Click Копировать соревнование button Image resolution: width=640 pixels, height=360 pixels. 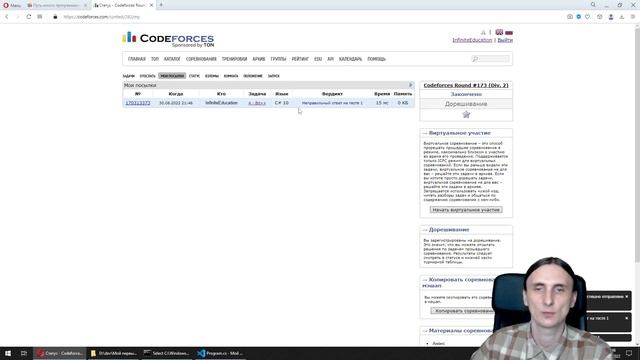point(463,311)
